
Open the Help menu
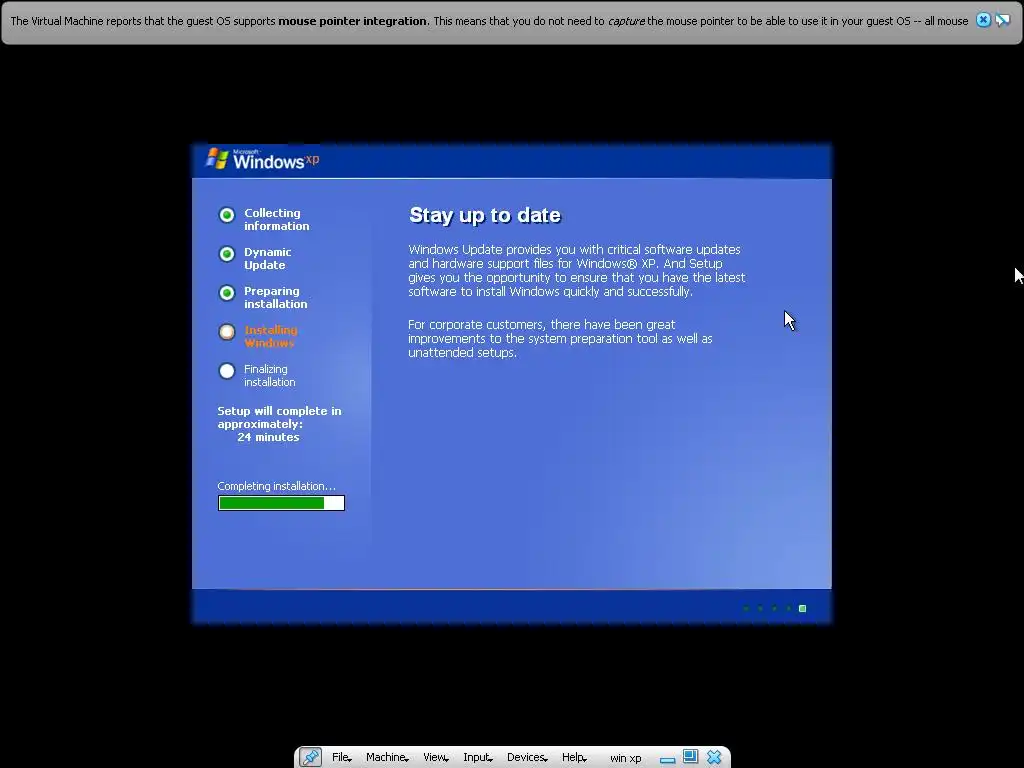(574, 757)
